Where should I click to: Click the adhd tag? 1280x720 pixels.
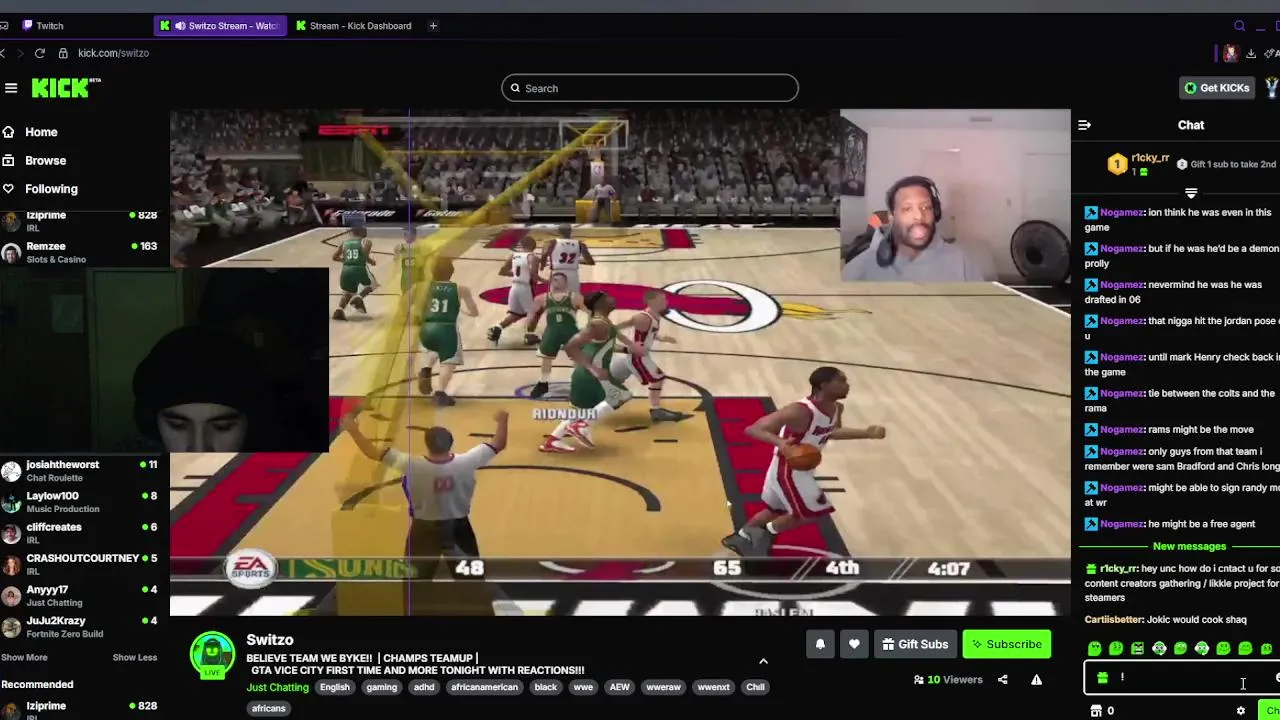[x=424, y=688]
